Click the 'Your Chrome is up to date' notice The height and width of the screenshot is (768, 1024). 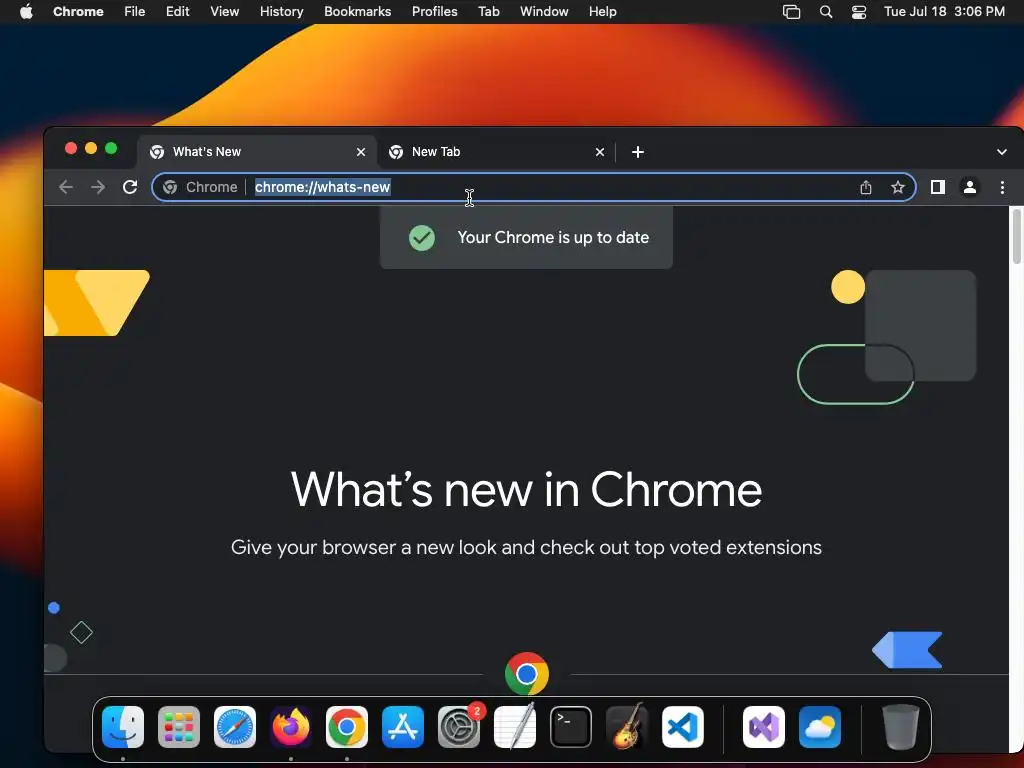(526, 237)
